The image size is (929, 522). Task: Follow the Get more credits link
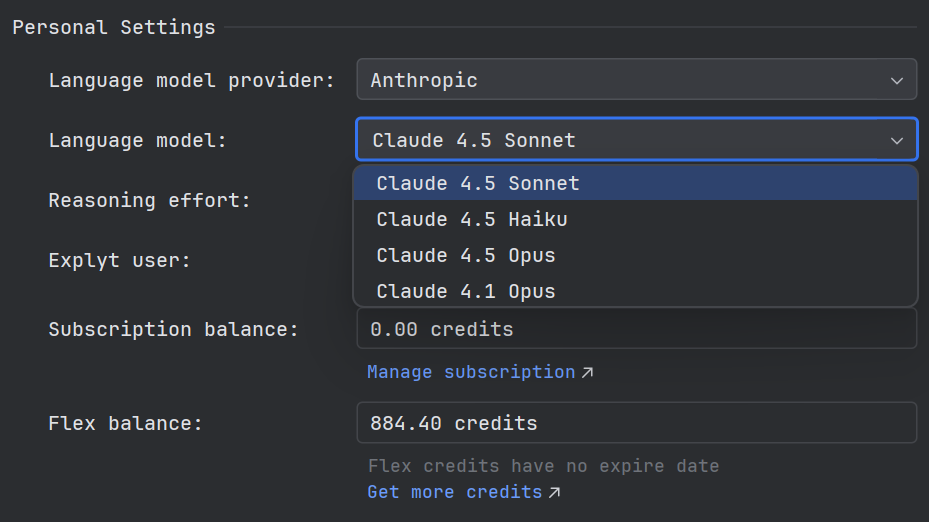[x=454, y=492]
